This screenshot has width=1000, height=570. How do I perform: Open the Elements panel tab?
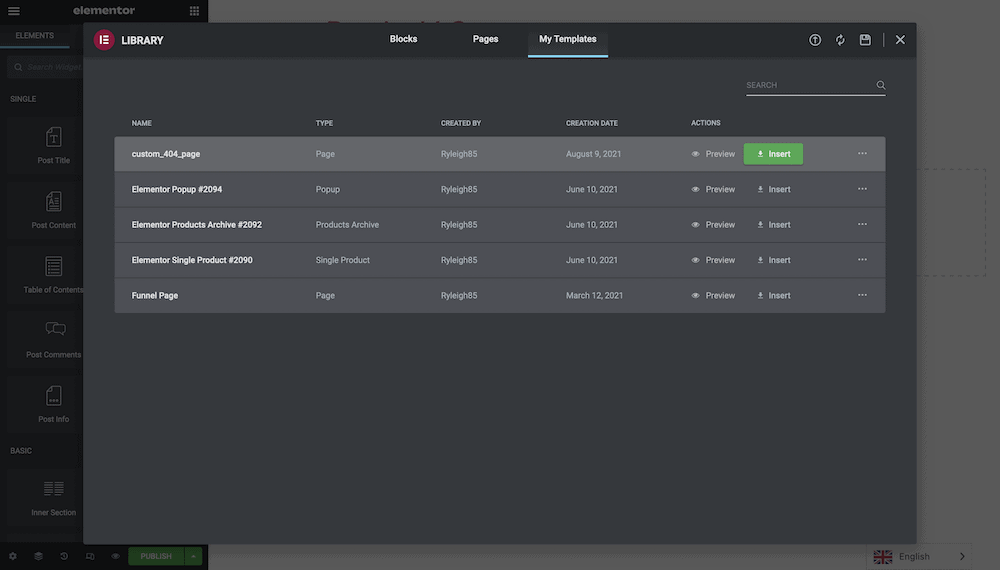(x=34, y=36)
